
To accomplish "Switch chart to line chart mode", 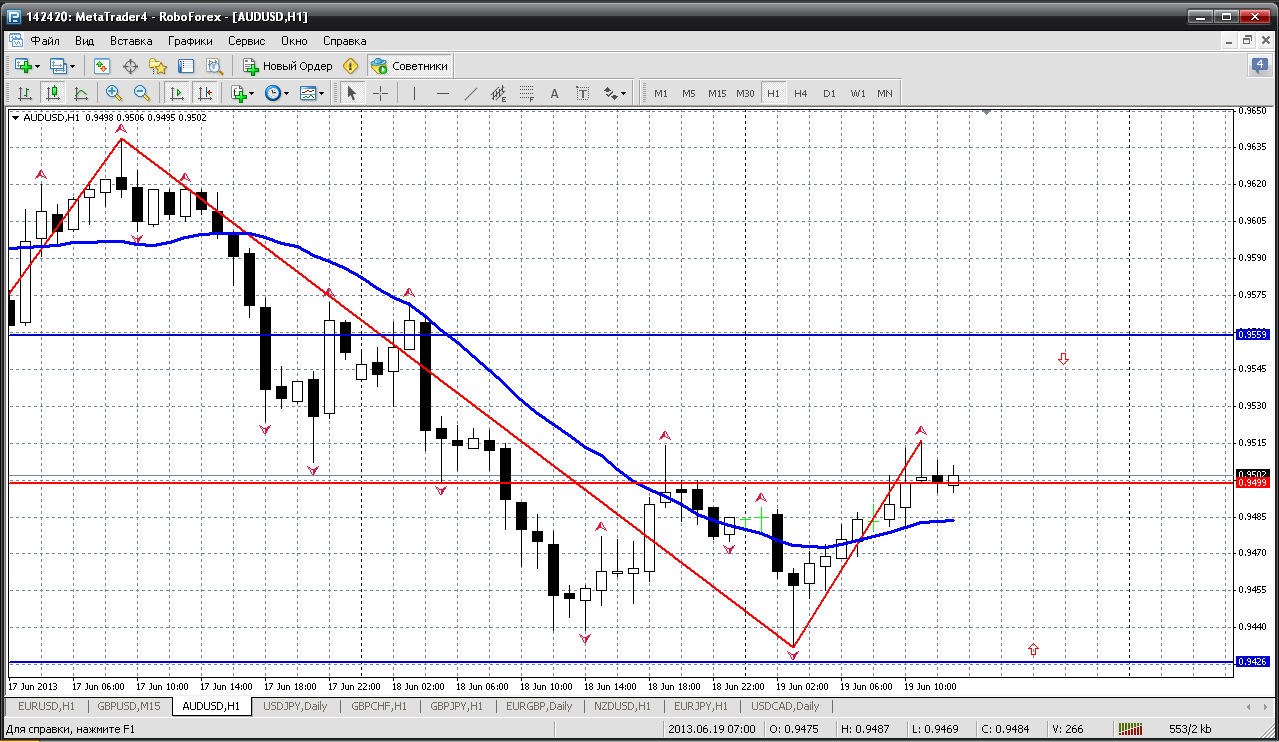I will (81, 93).
